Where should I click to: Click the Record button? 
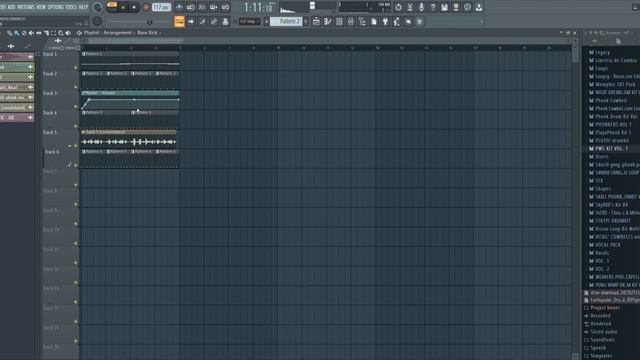[146, 7]
